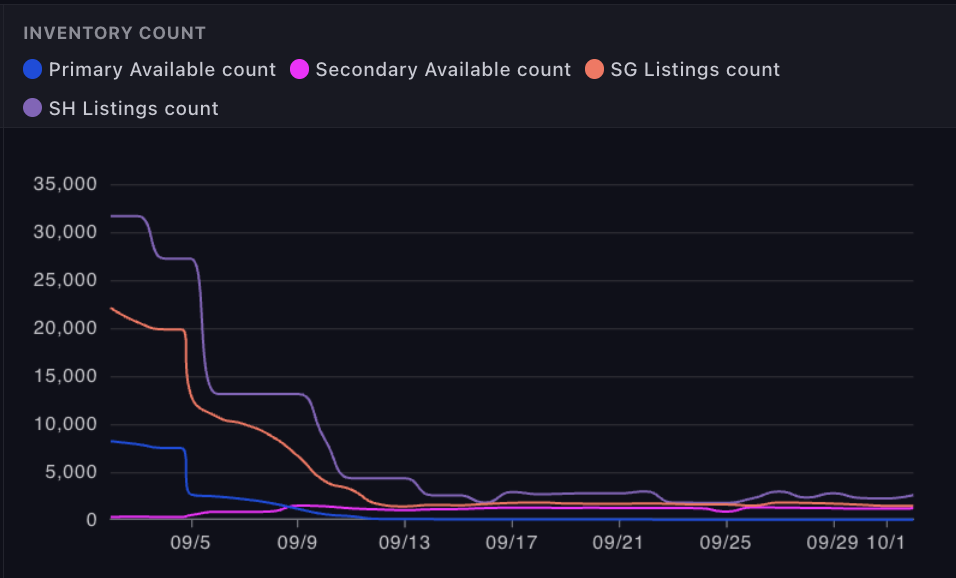Click the orange SG Listings count legend dot
This screenshot has height=578, width=956.
[595, 70]
